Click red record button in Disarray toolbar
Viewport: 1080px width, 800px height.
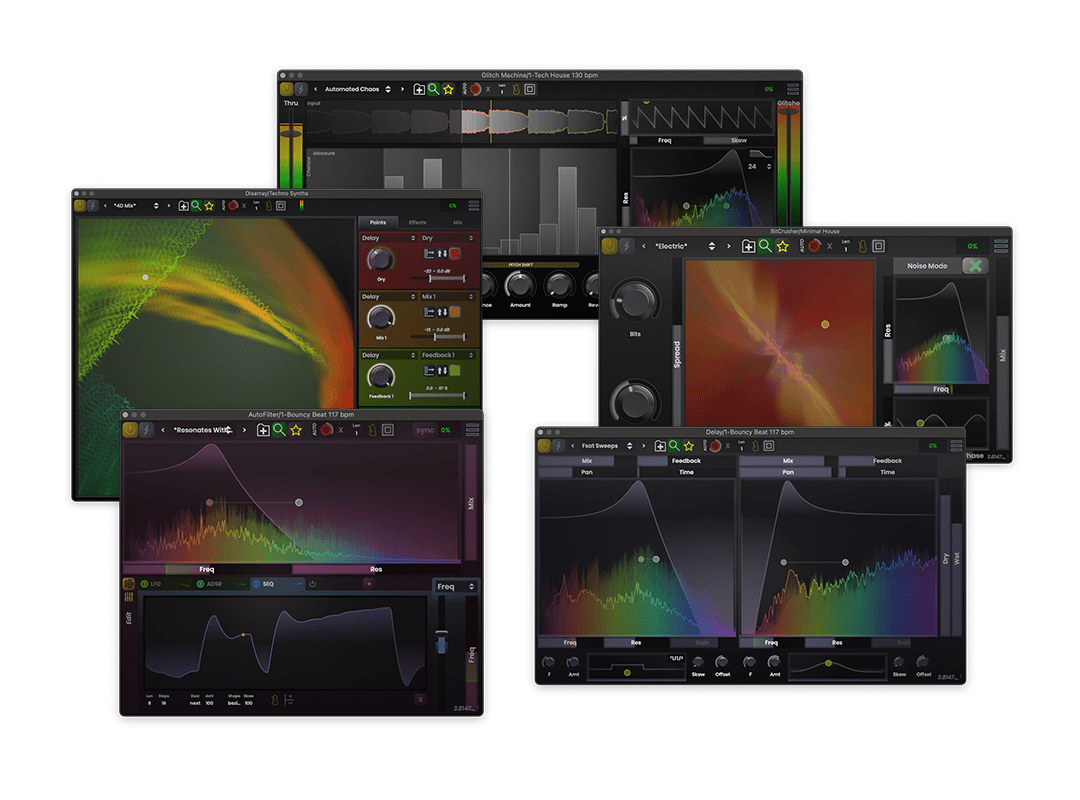click(x=233, y=205)
